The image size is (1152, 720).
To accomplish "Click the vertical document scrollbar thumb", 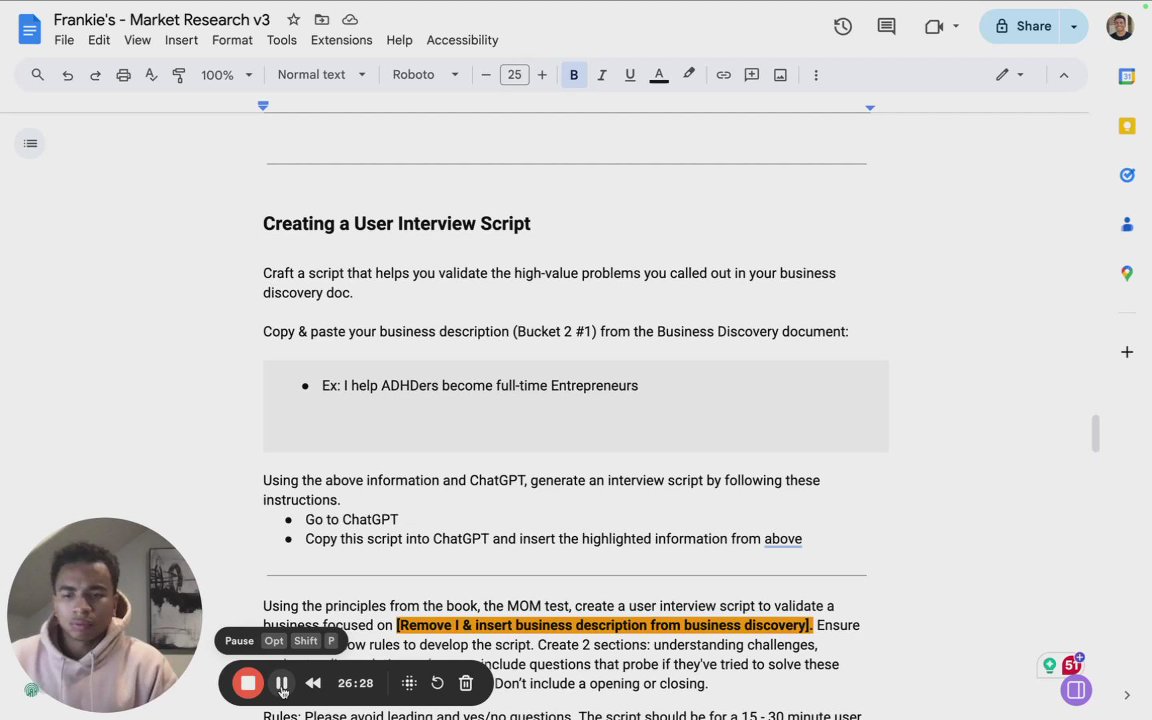I will click(1095, 433).
